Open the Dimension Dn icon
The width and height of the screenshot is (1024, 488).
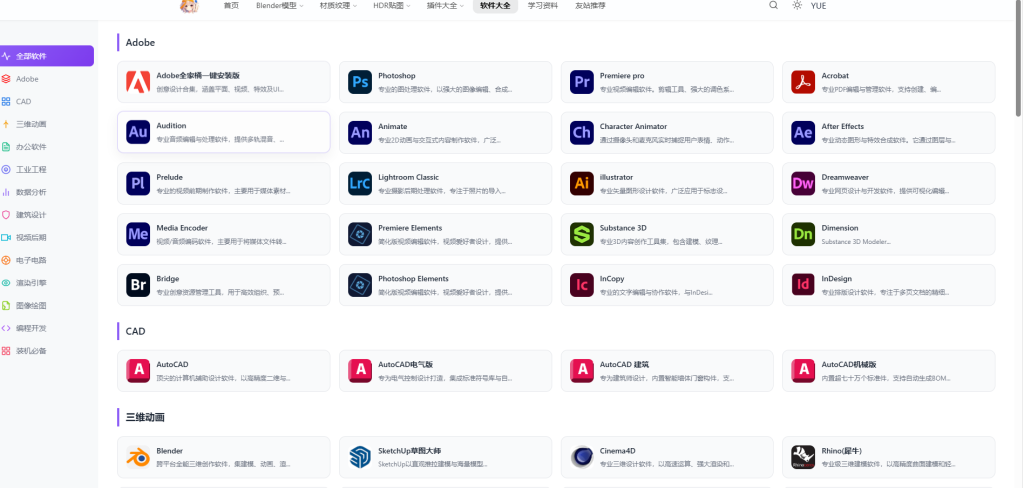coord(803,234)
